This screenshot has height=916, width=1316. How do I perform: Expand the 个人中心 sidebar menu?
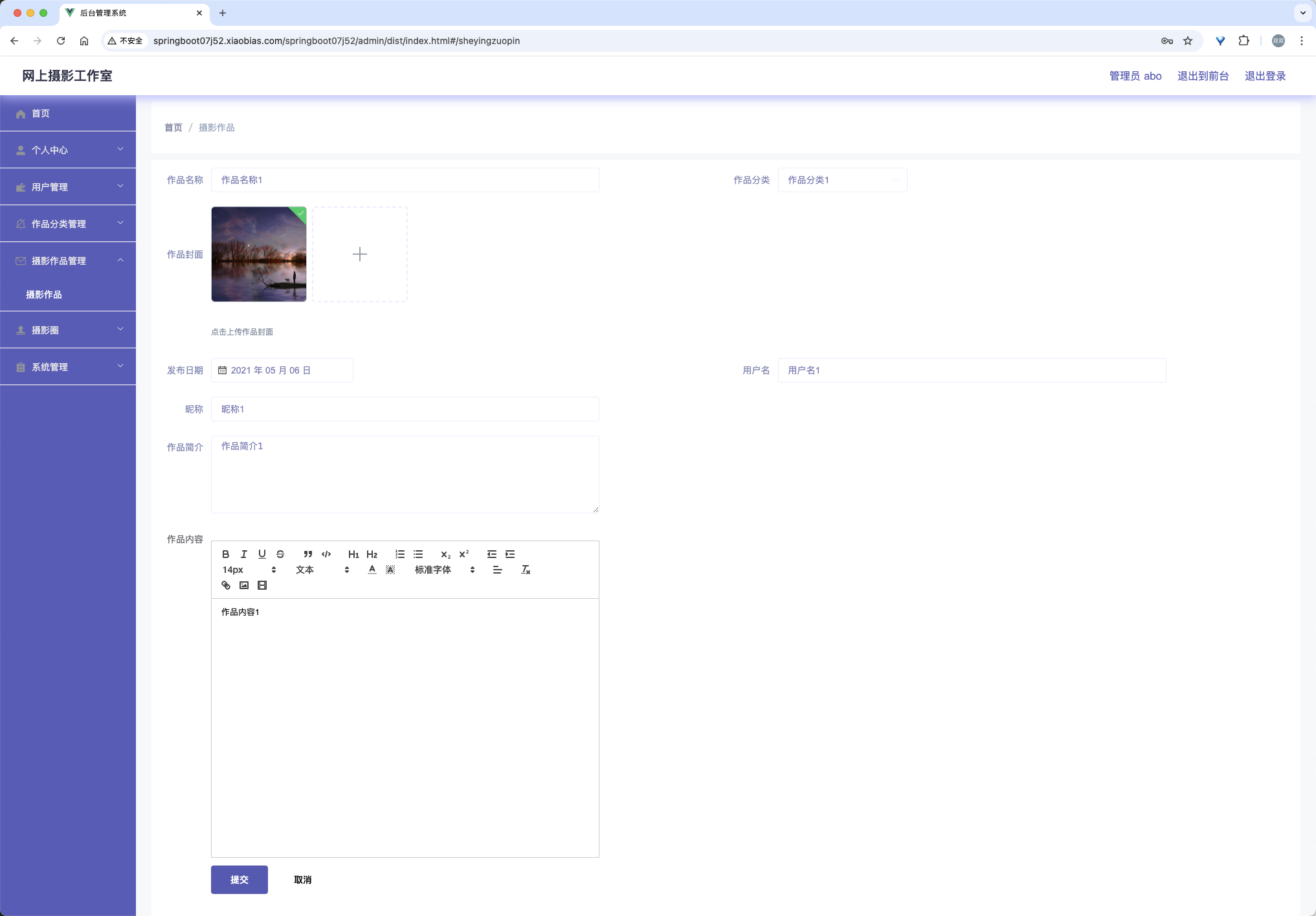coord(68,150)
